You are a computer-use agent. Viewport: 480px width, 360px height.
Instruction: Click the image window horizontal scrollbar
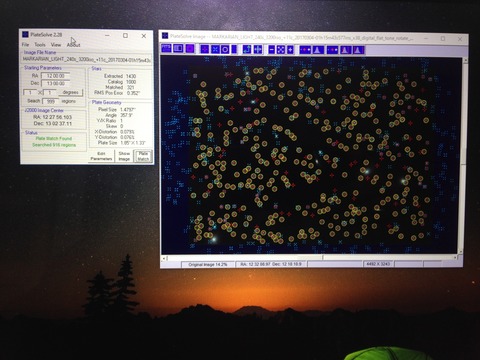point(309,258)
